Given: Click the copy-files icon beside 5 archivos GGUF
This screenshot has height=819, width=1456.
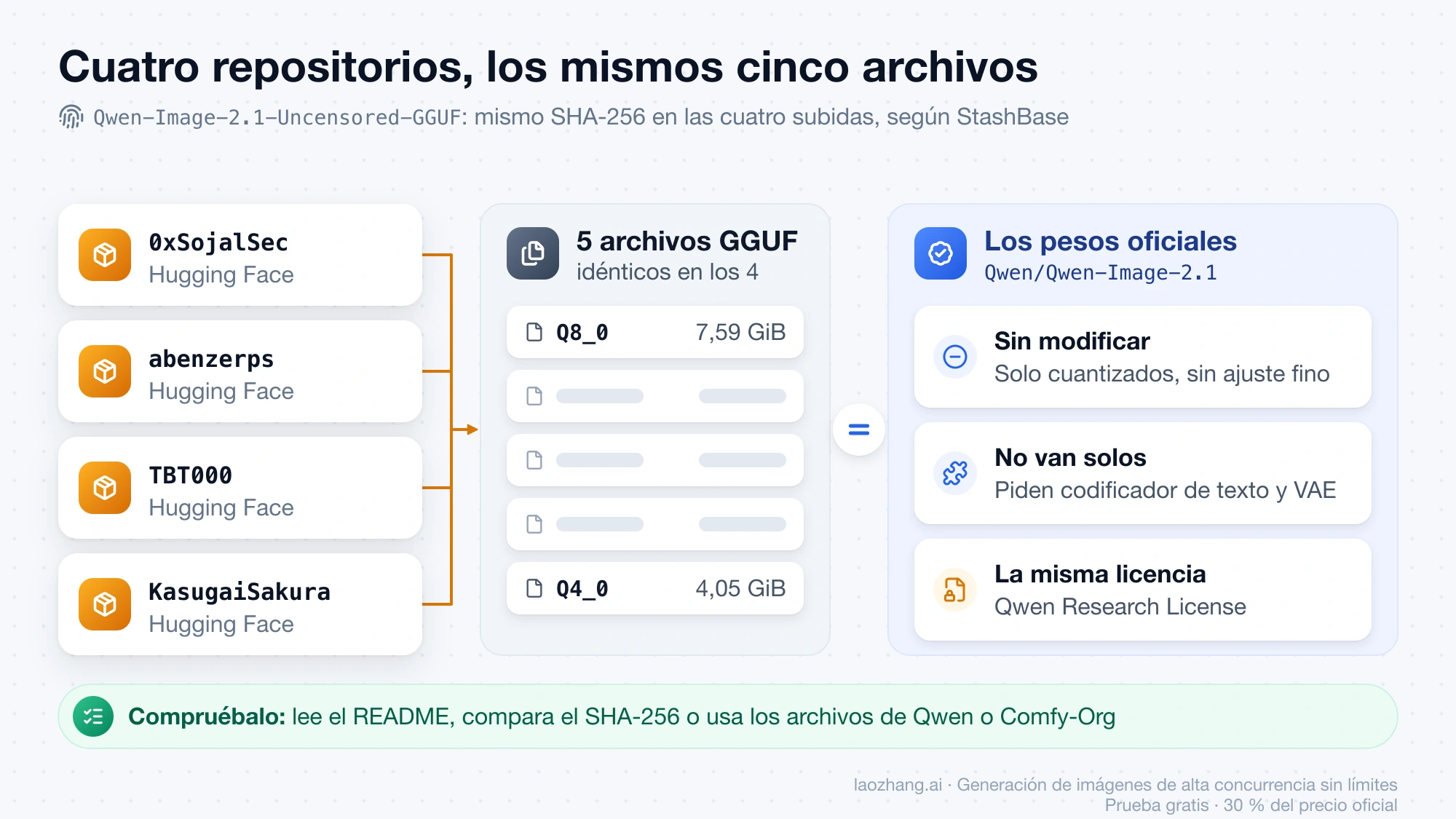Looking at the screenshot, I should click(x=533, y=253).
